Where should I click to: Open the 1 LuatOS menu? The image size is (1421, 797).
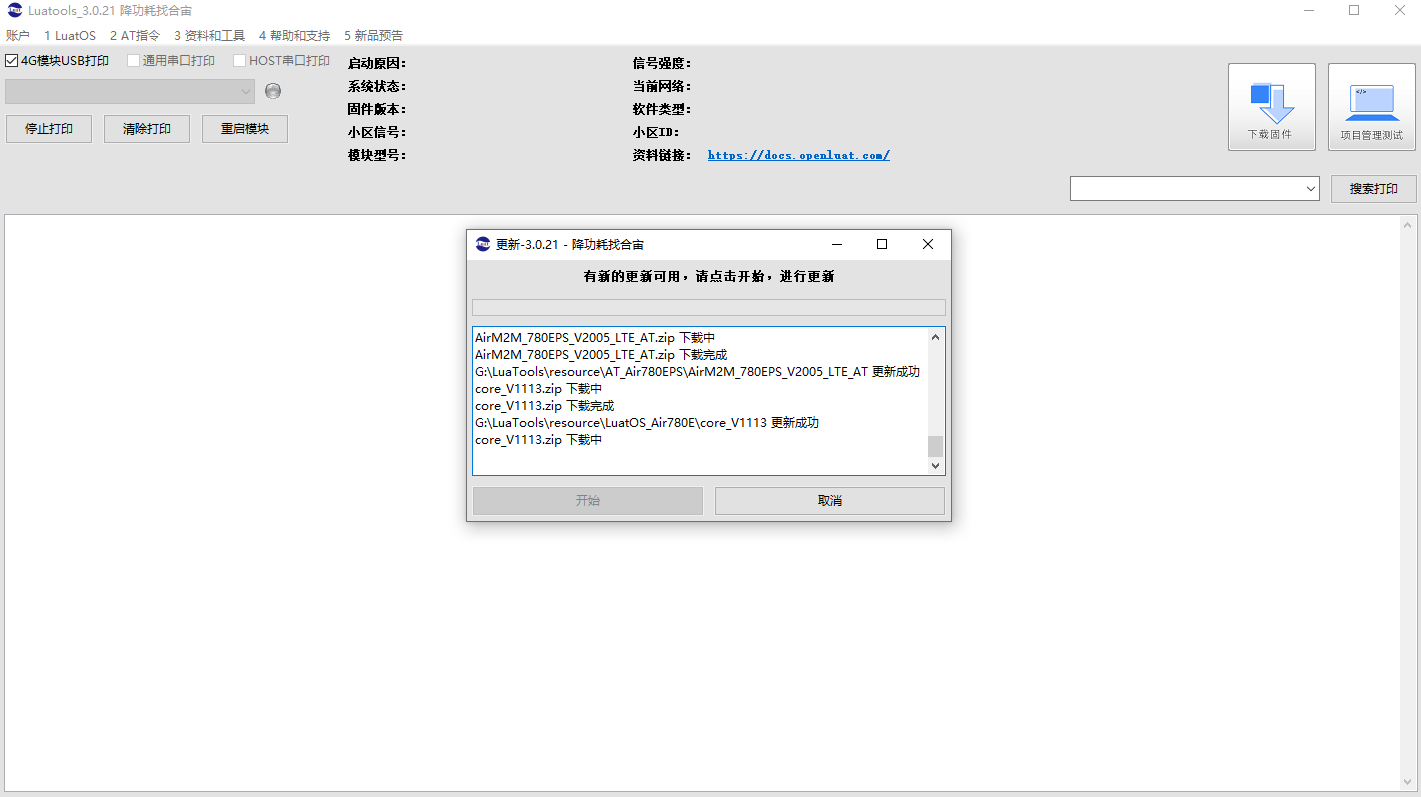click(70, 35)
